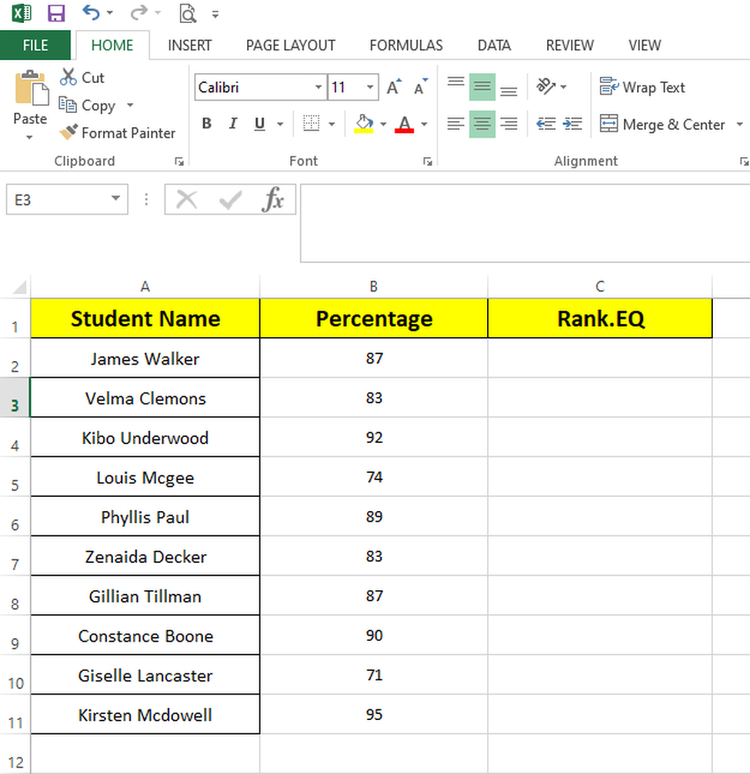Switch to the HOME tab
This screenshot has height=774, width=750.
click(x=112, y=45)
